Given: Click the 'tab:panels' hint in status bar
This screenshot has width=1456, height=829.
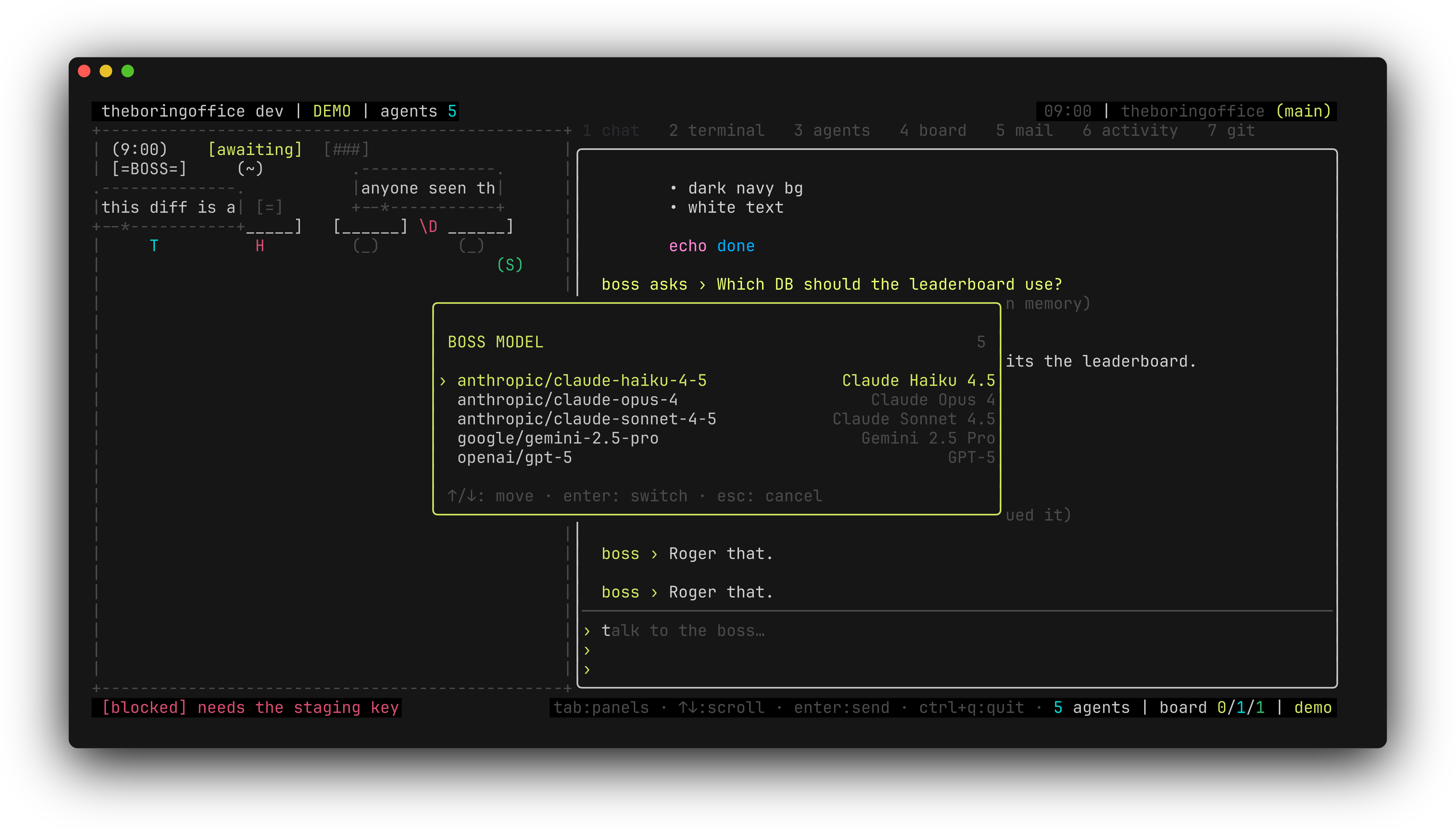Looking at the screenshot, I should click(x=601, y=708).
